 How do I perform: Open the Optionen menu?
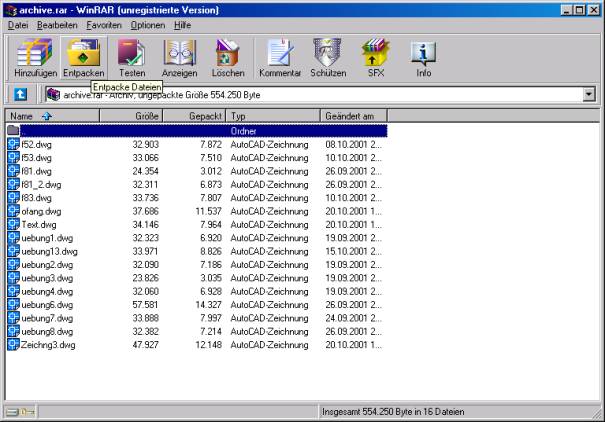pos(148,25)
